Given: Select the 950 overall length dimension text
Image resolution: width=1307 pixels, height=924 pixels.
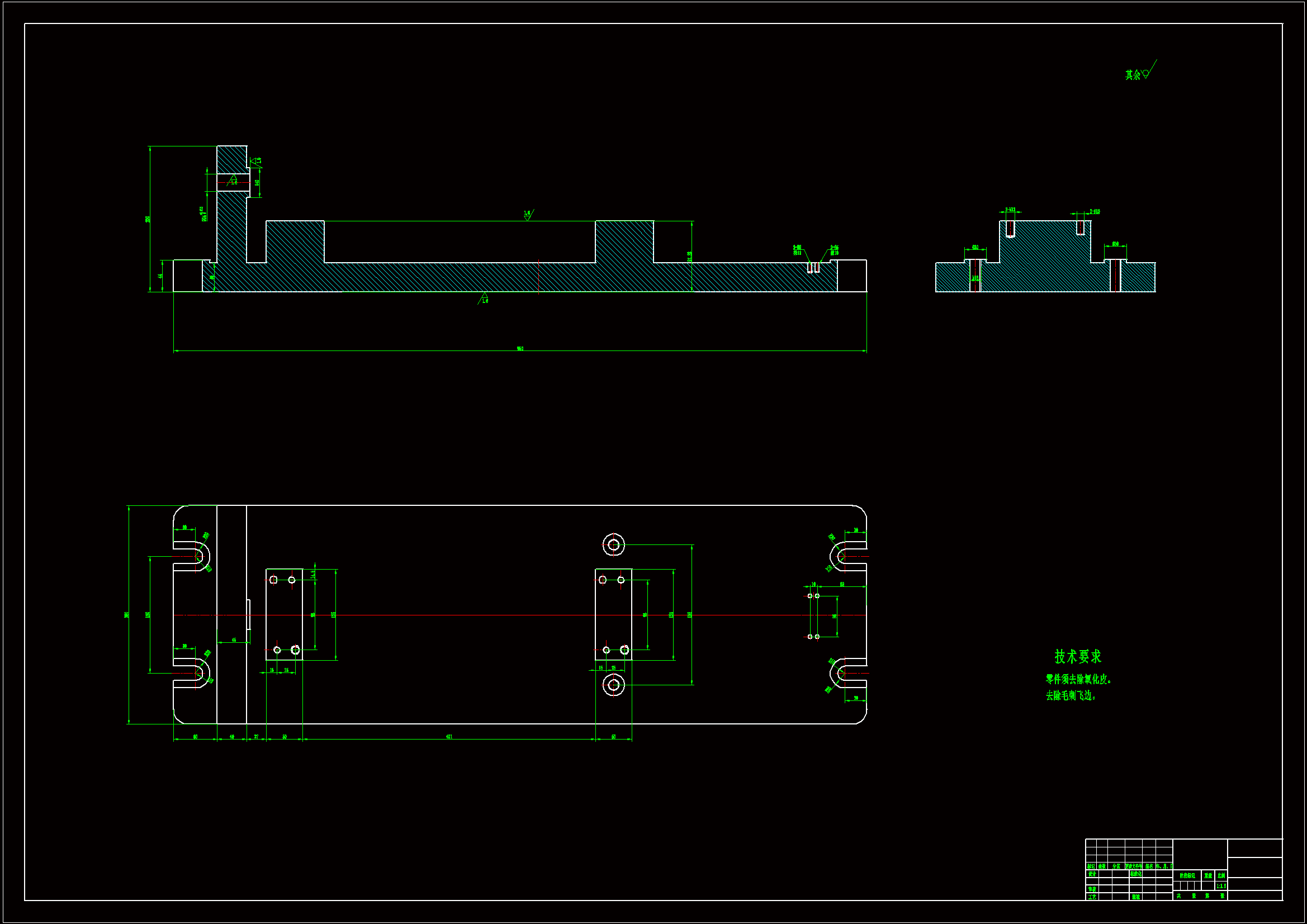Looking at the screenshot, I should (x=520, y=348).
